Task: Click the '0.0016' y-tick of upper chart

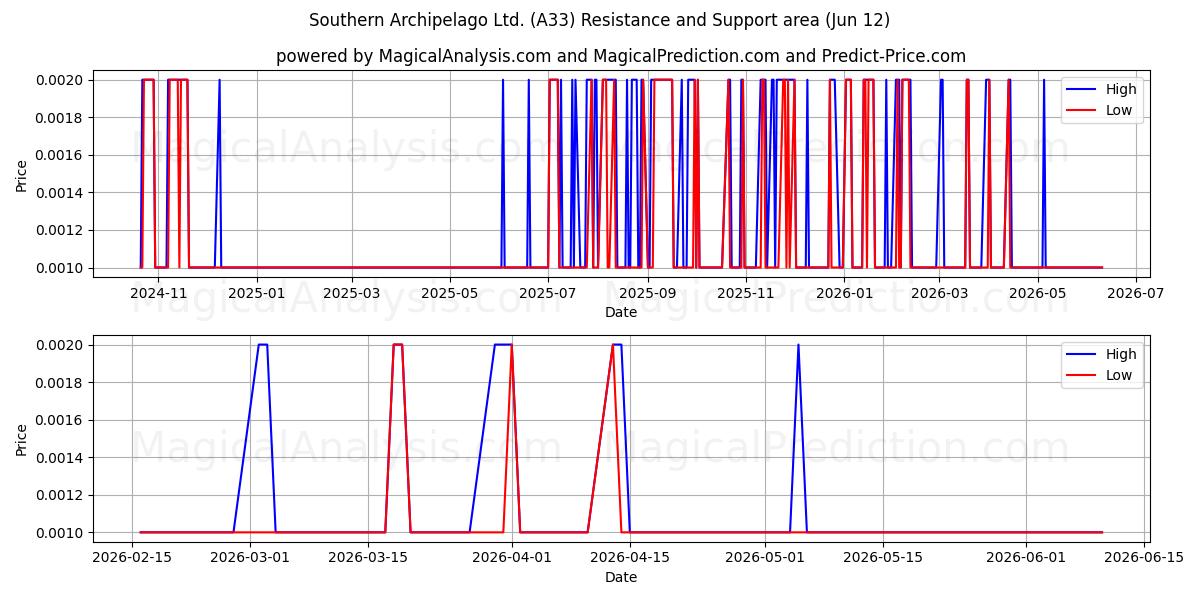Action: pos(62,155)
